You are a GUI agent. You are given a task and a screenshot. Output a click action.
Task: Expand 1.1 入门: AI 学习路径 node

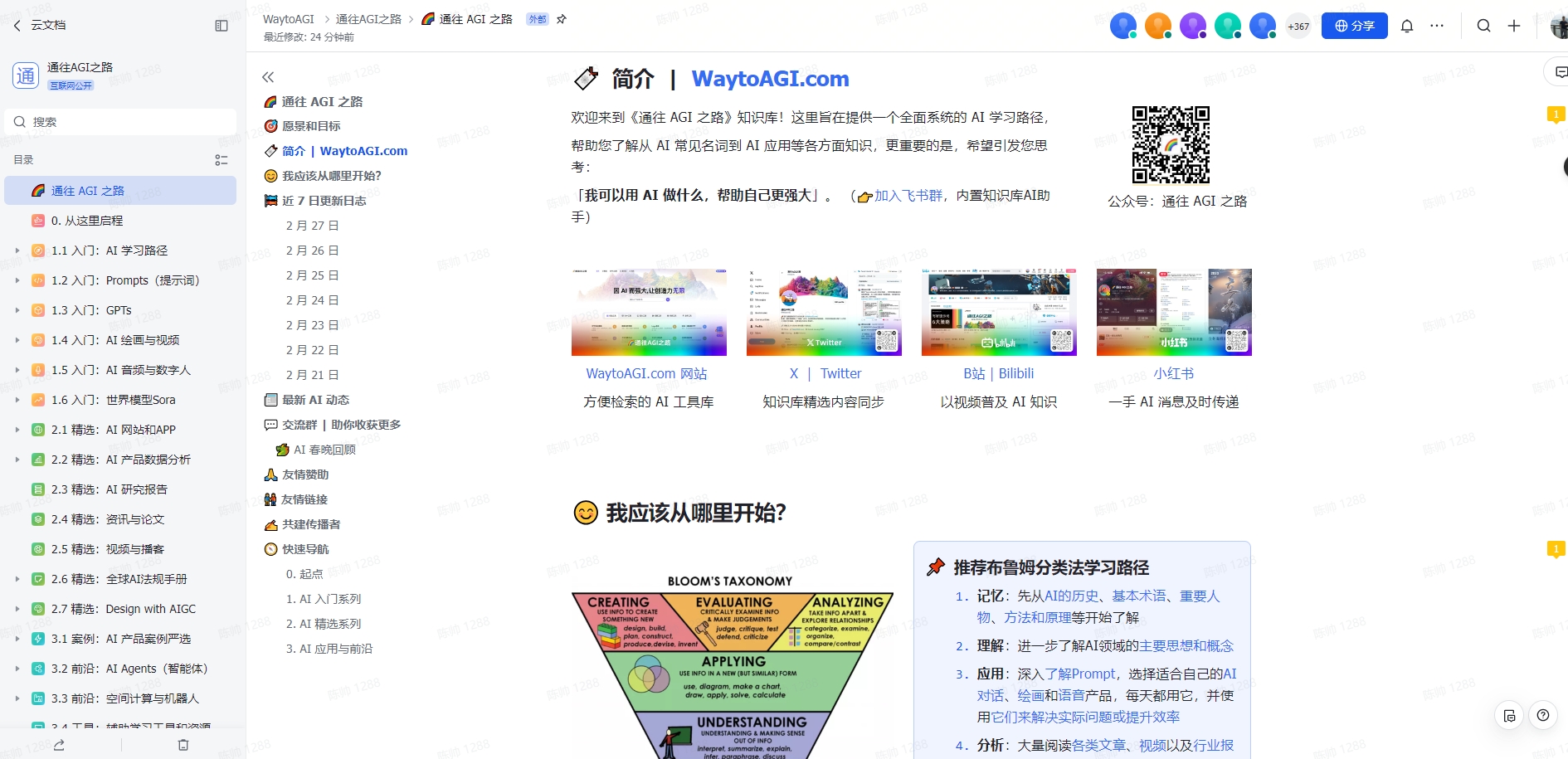(x=17, y=251)
